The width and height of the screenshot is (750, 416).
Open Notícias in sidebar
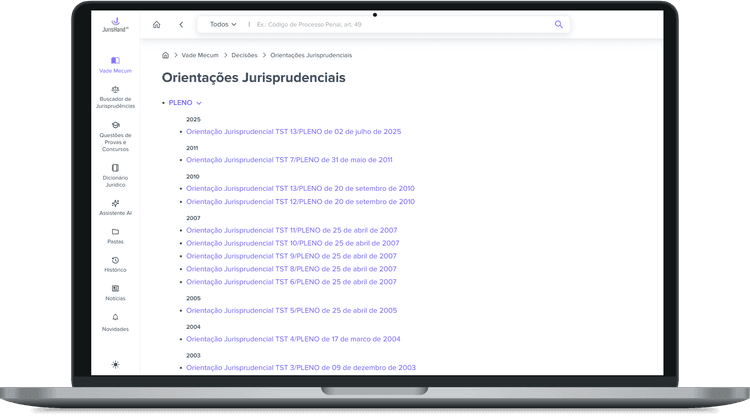pos(115,293)
